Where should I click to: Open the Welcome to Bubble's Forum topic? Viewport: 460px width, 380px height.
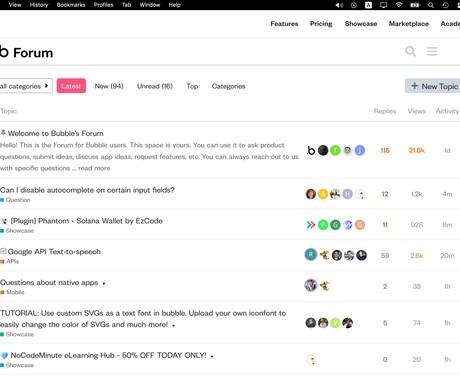point(55,133)
